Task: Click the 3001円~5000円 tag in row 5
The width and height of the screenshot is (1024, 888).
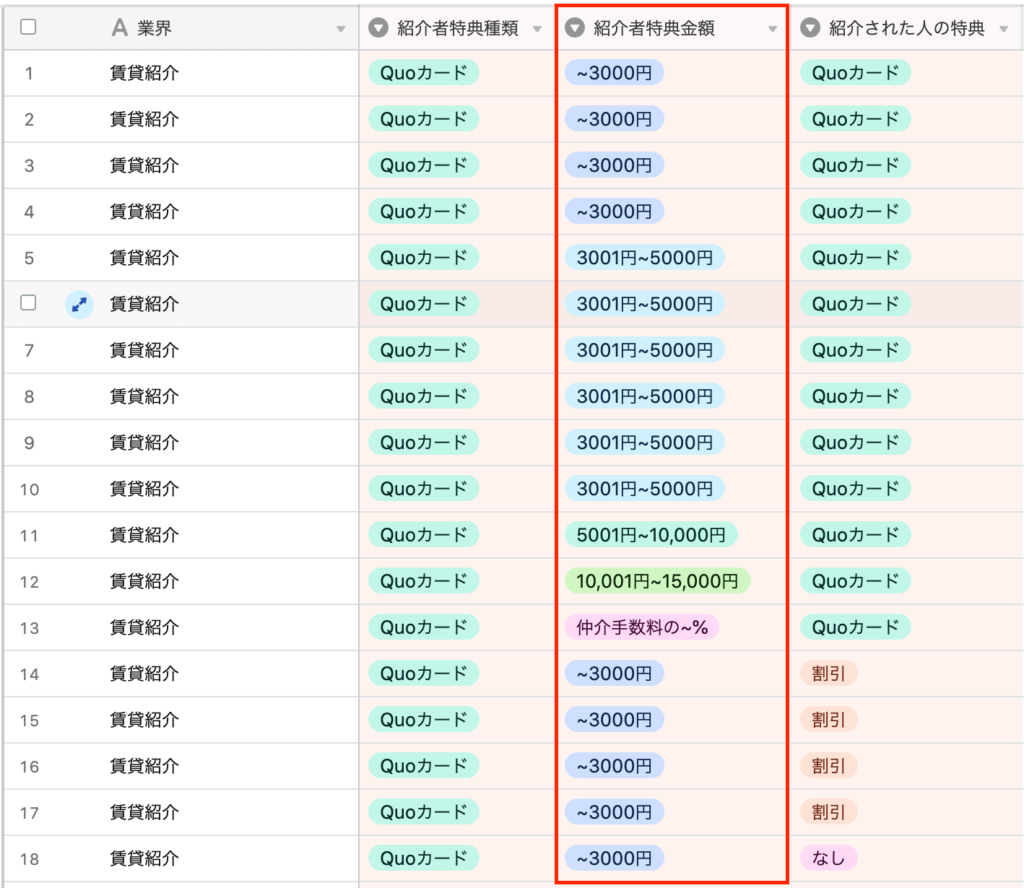Action: pyautogui.click(x=645, y=257)
